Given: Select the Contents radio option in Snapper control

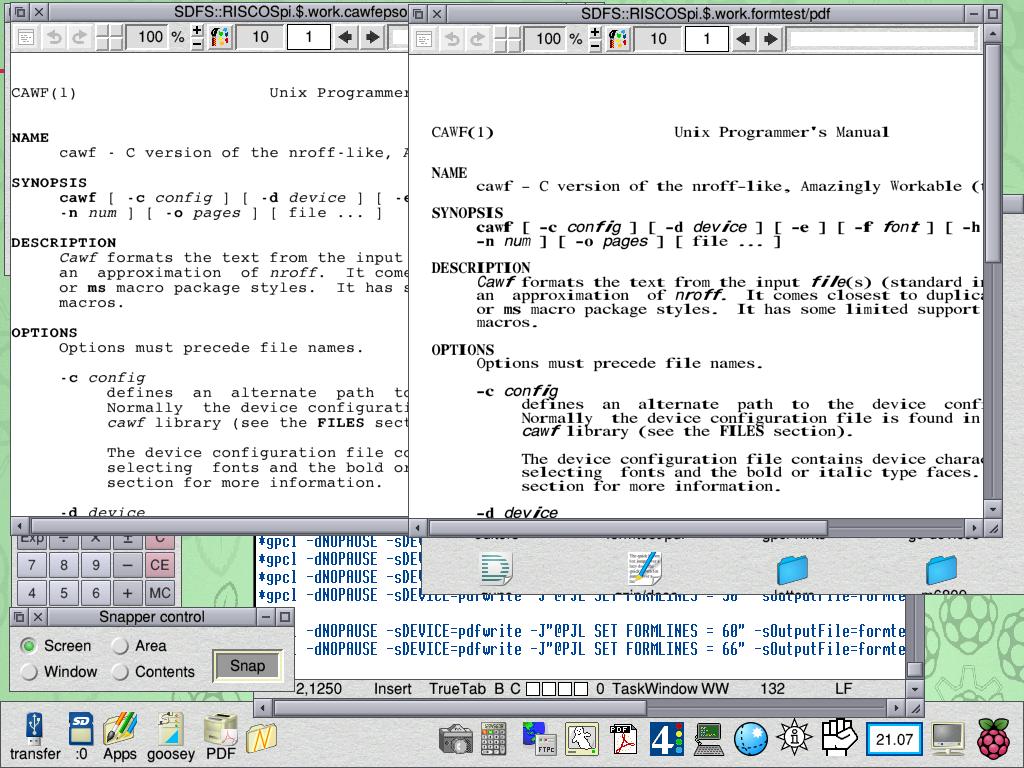Looking at the screenshot, I should coord(120,671).
